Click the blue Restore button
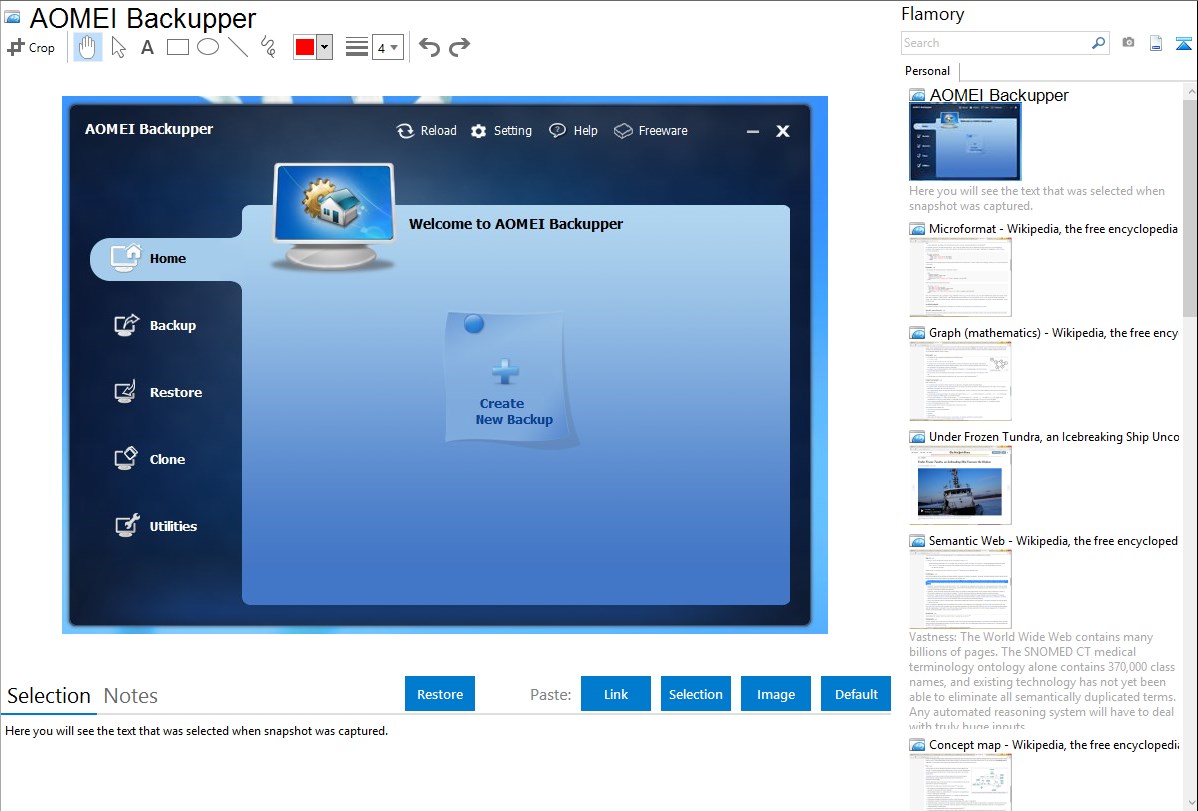The image size is (1198, 811). 440,694
